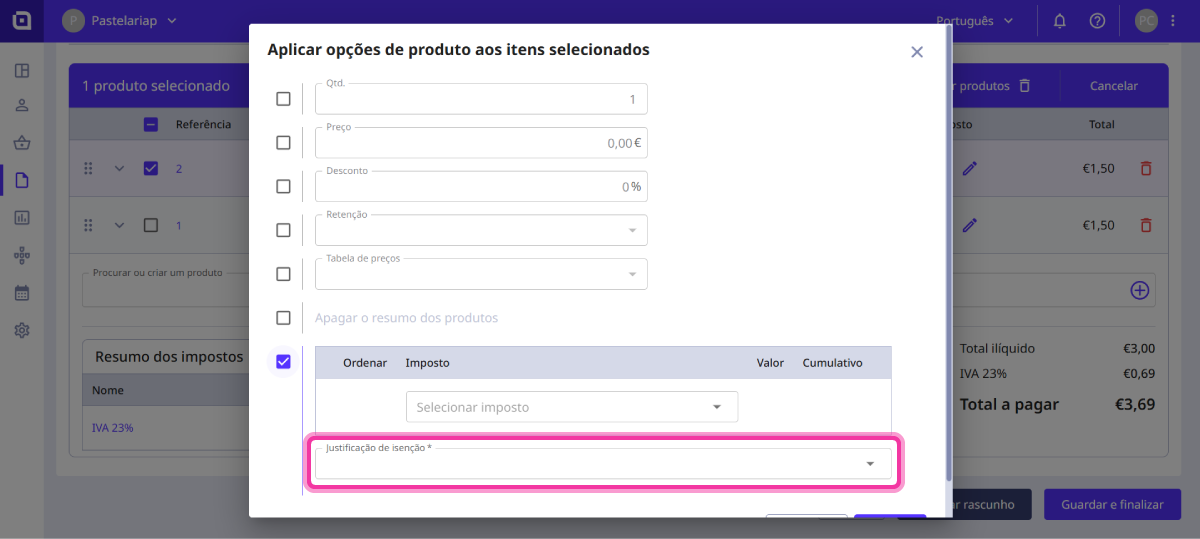The image size is (1200, 539).
Task: Click the PC user avatar
Action: click(1147, 20)
